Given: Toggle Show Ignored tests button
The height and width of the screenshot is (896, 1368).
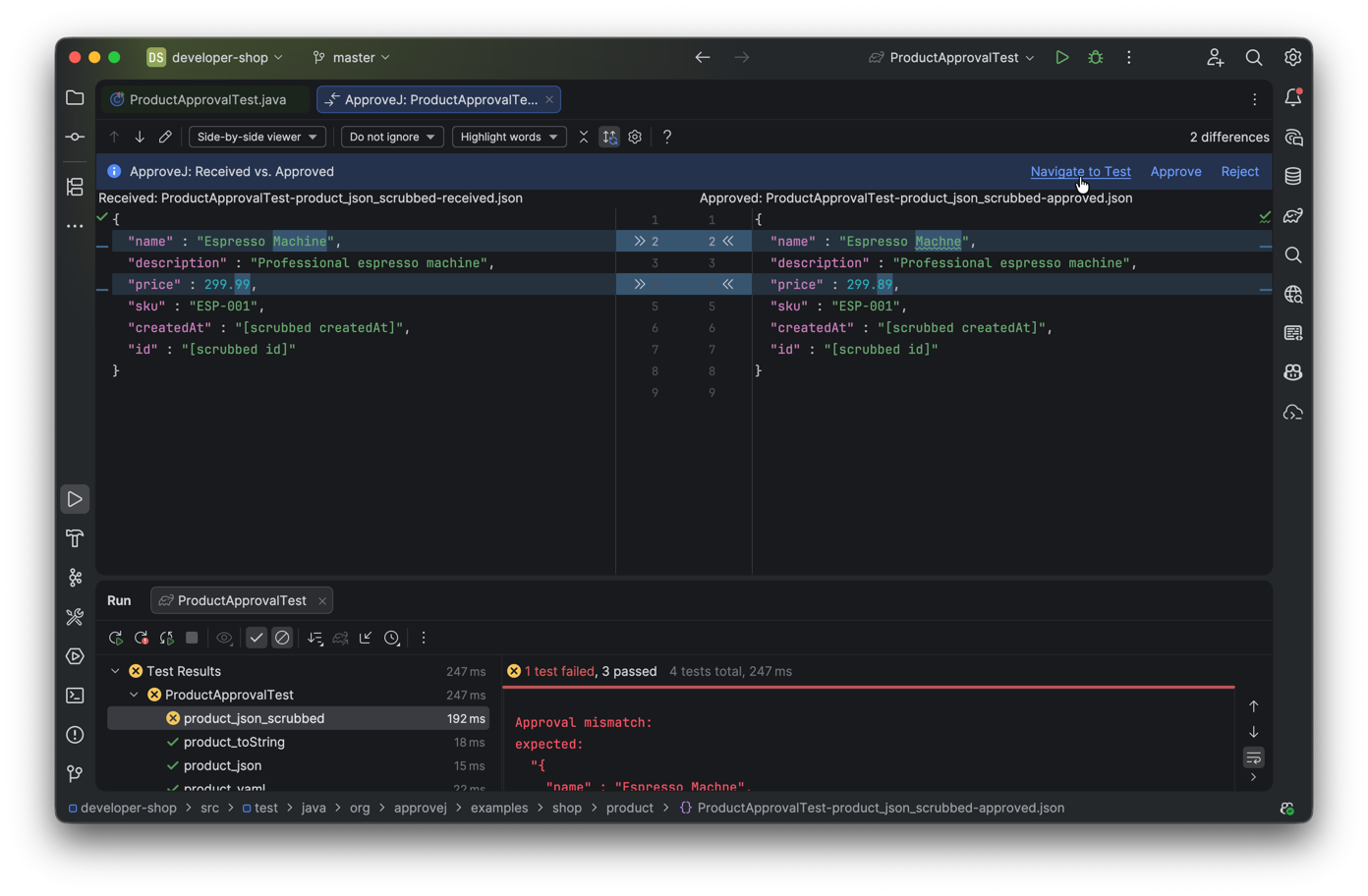Looking at the screenshot, I should [x=282, y=639].
